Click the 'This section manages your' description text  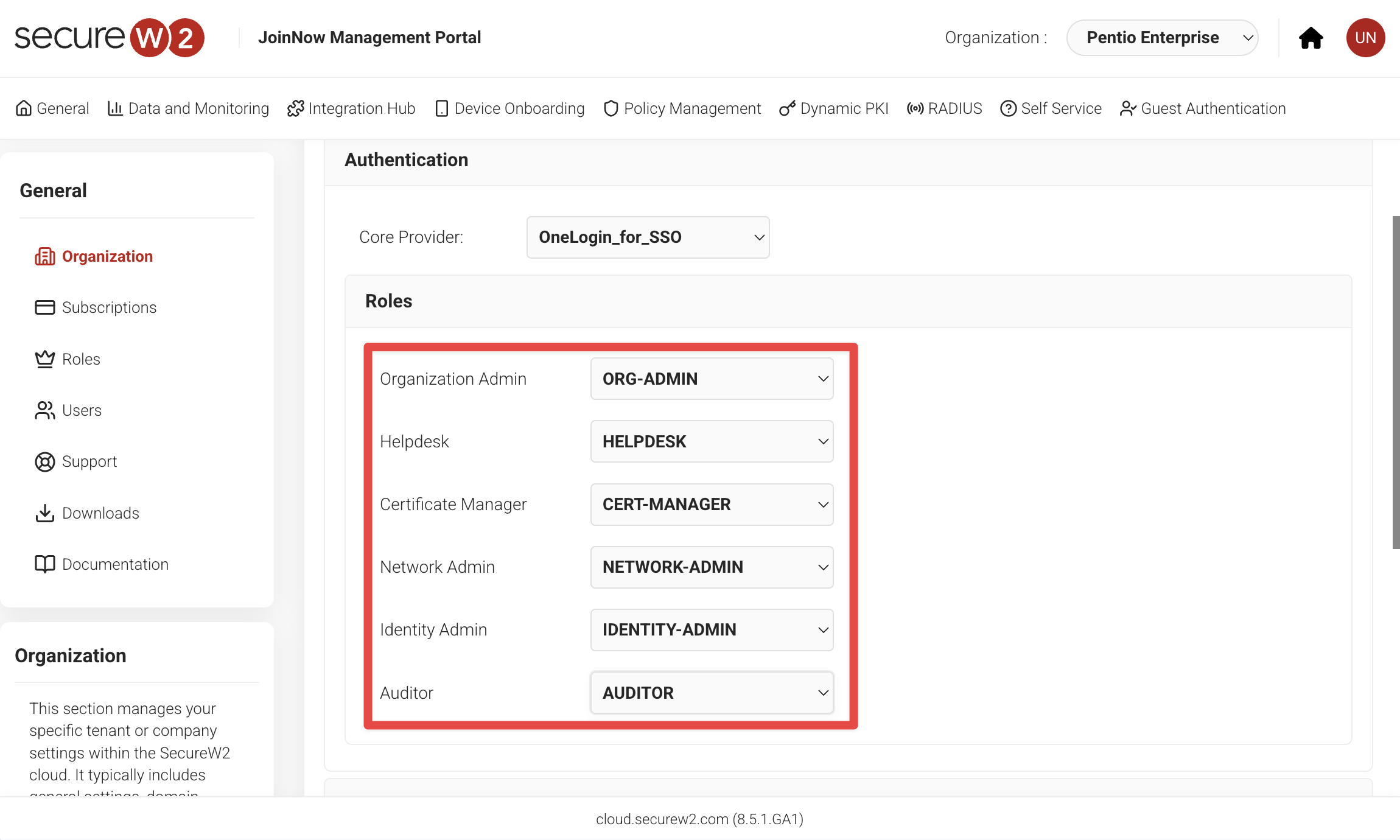pos(123,709)
